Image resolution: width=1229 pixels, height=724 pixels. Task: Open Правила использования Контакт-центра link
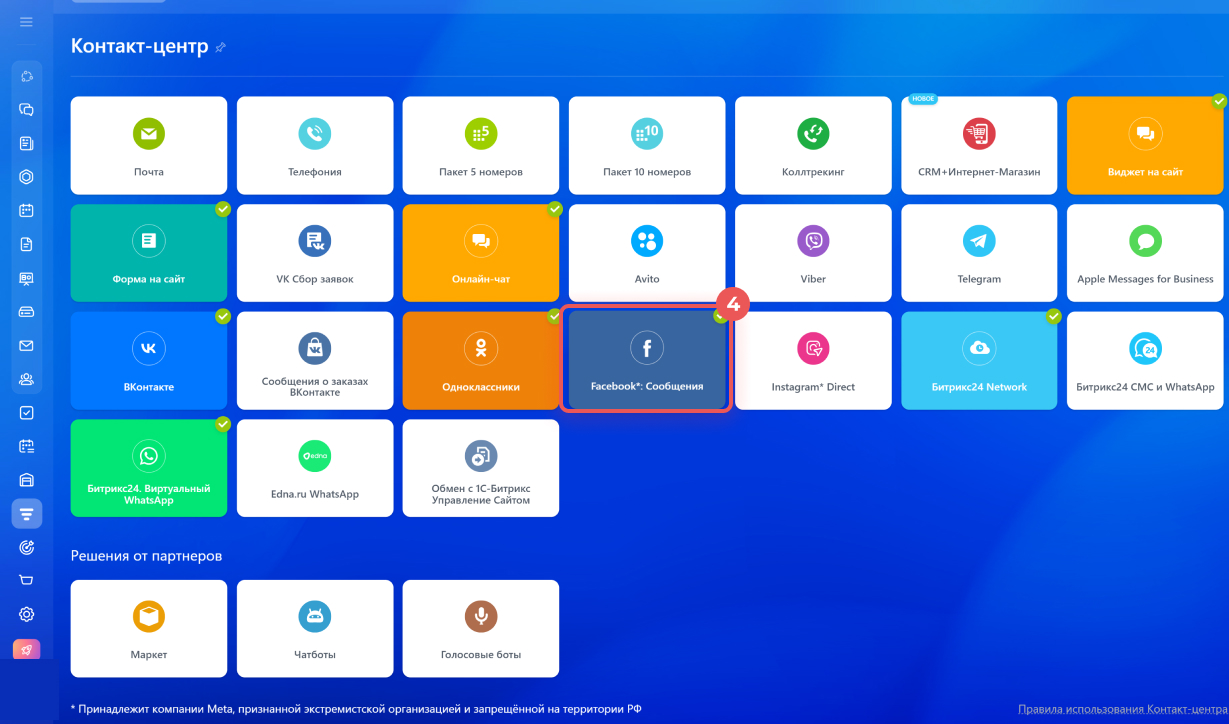[1122, 709]
